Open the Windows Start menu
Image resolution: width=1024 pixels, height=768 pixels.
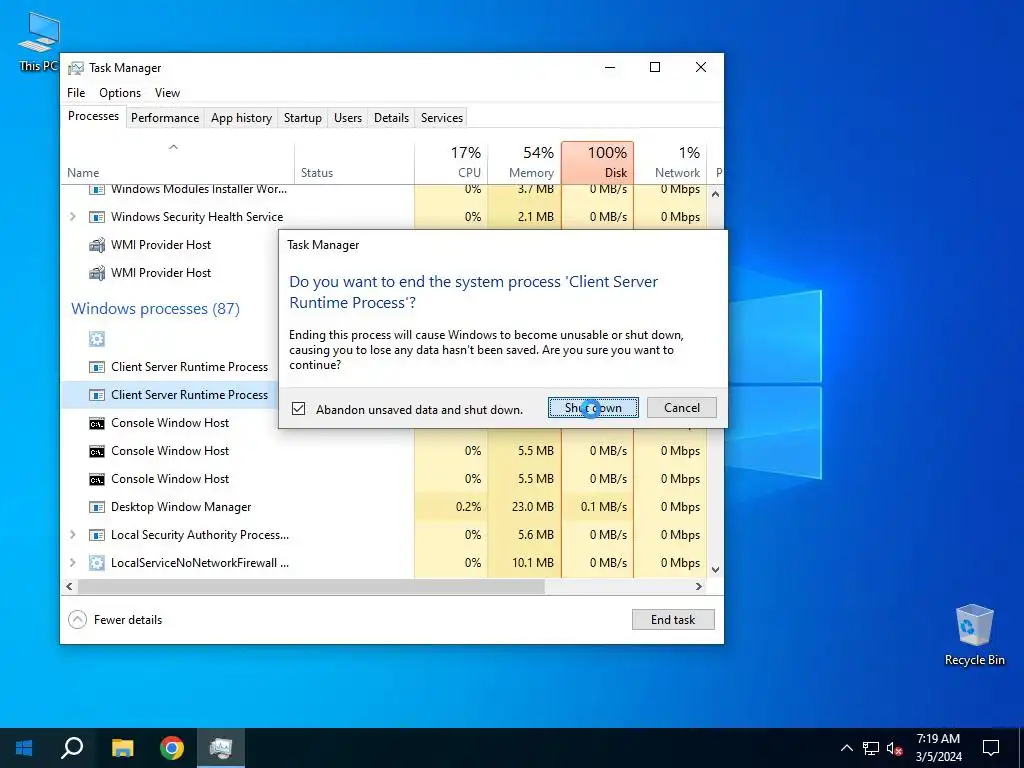(24, 748)
